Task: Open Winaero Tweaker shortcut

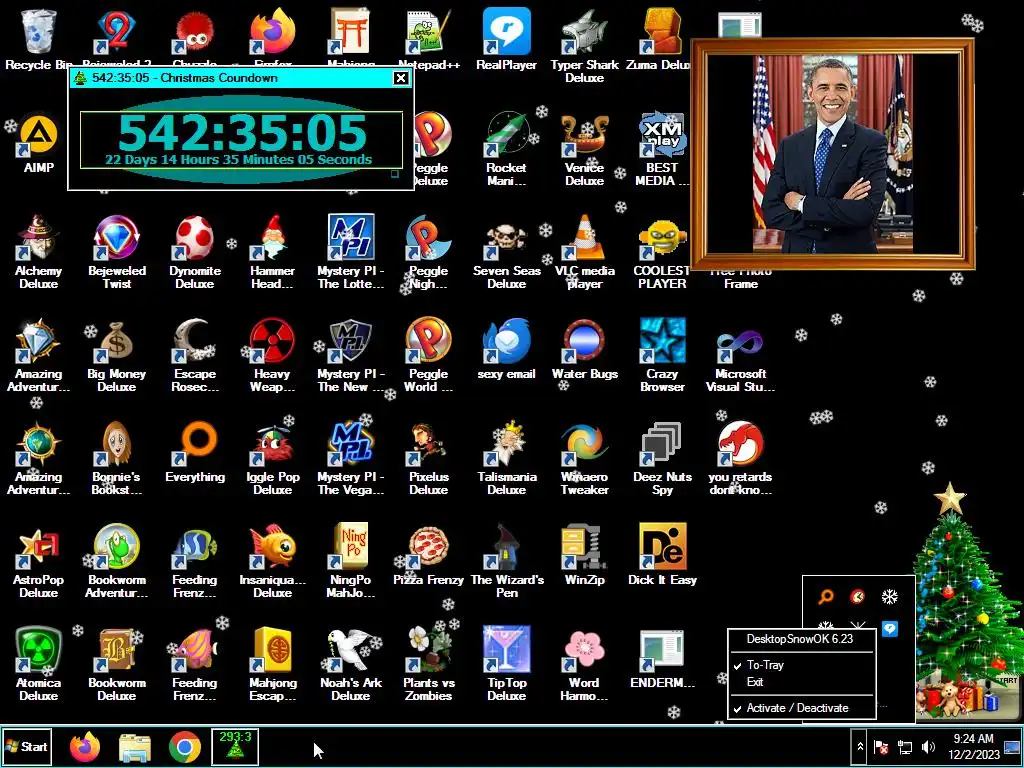Action: (x=584, y=458)
